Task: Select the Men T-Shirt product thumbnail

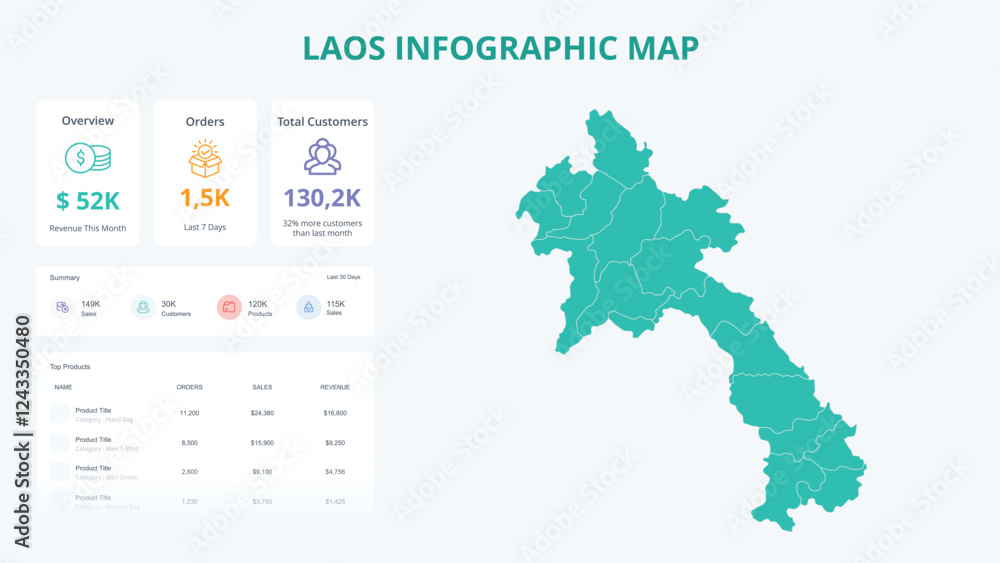Action: (59, 443)
